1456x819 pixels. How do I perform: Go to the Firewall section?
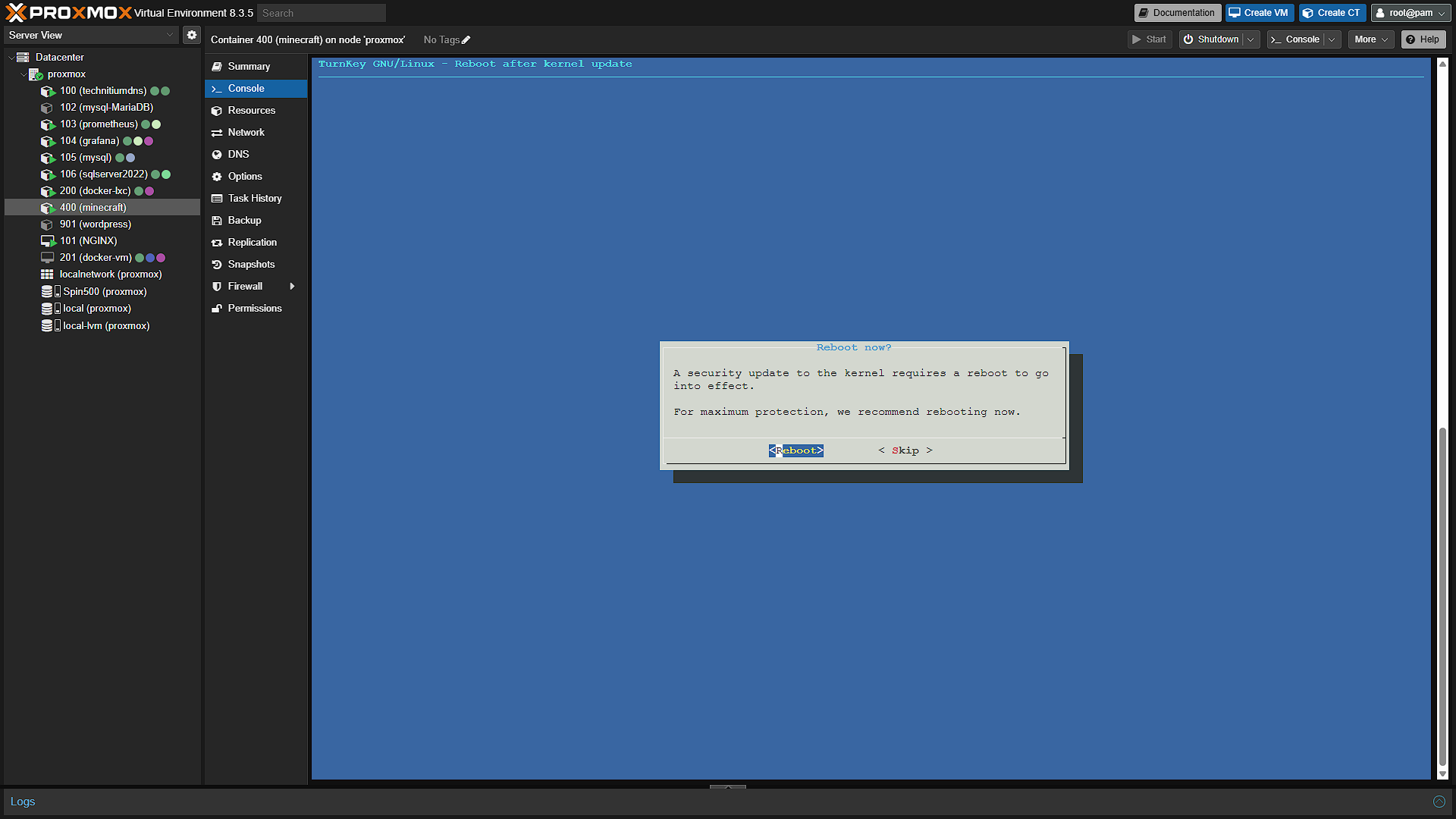coord(256,287)
